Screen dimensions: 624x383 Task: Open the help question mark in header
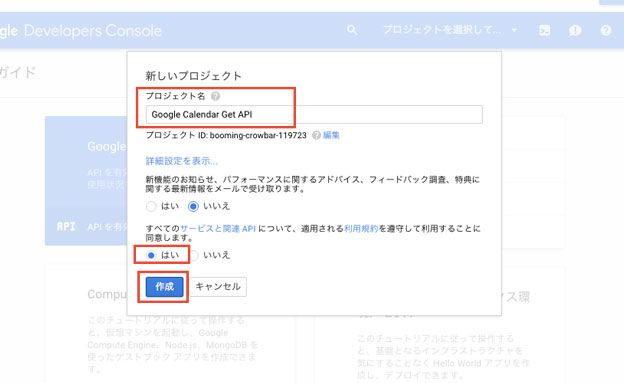point(606,30)
